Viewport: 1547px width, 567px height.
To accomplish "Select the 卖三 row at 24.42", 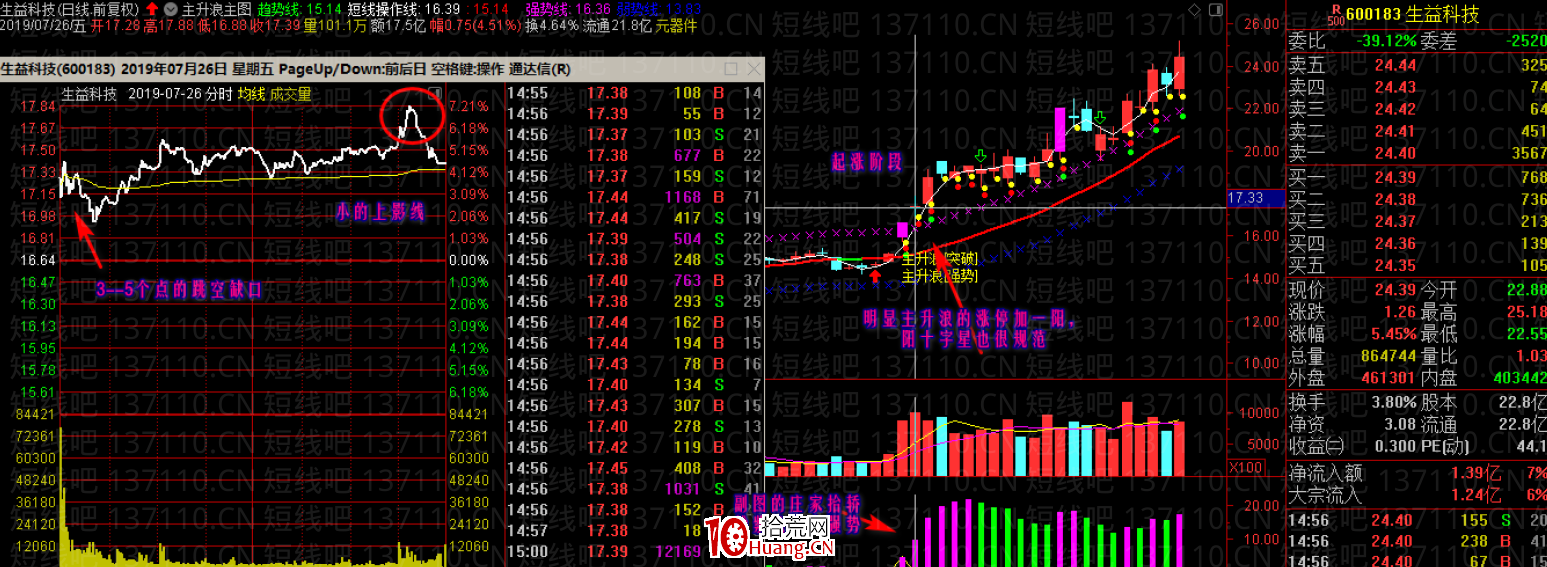I will (1416, 109).
